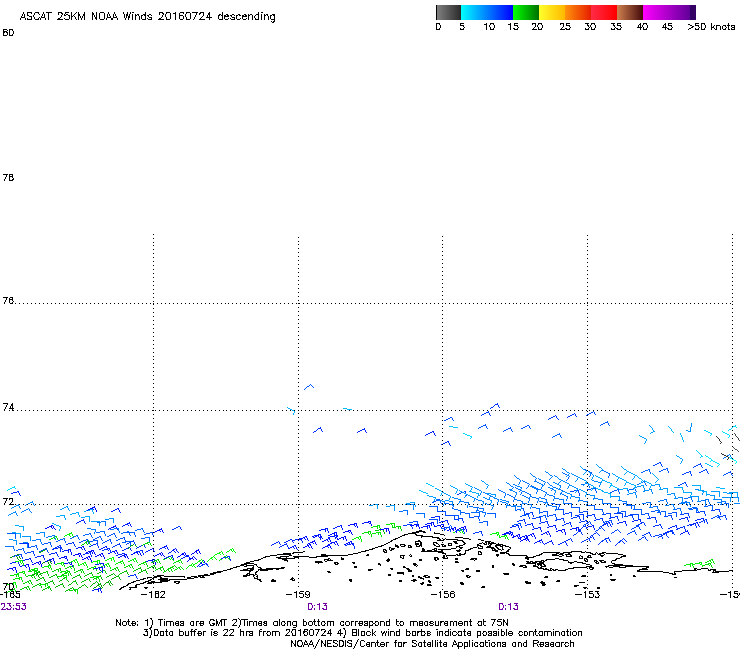
Task: Click the magenta-purple 40-50 knots legend swatch
Action: pos(669,12)
